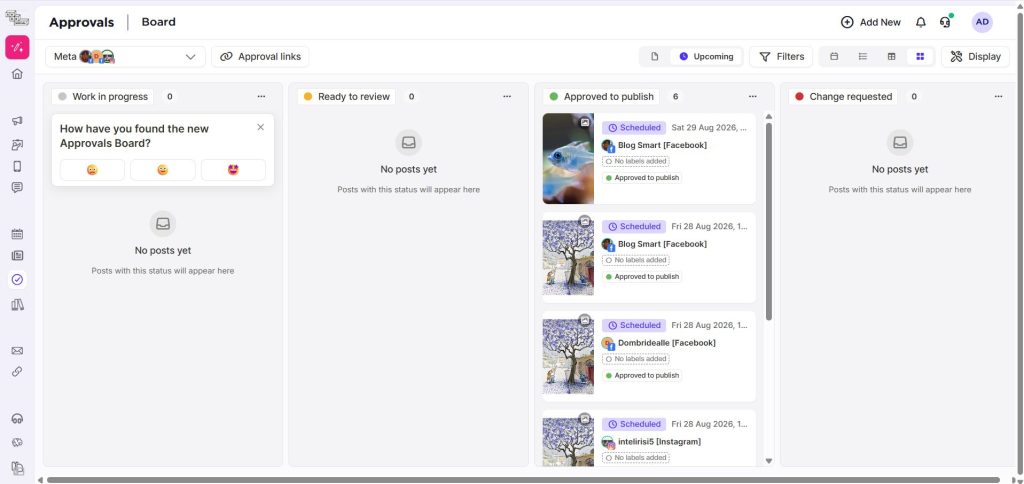Select the approvals checkmark icon in sidebar
The width and height of the screenshot is (1024, 484).
(x=18, y=280)
